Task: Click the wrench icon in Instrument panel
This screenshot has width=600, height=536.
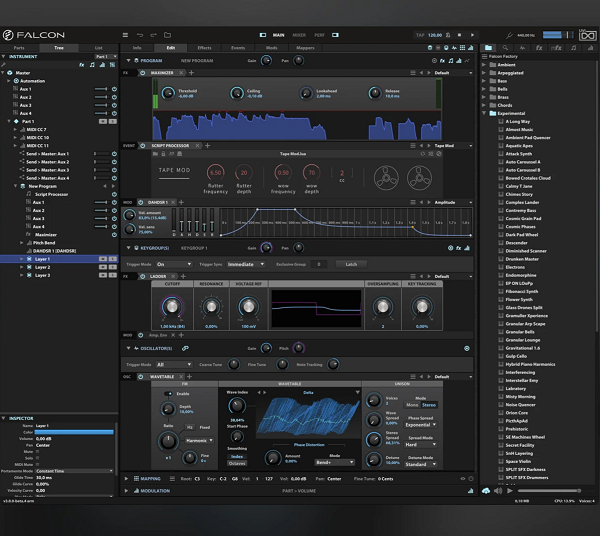Action: click(x=3, y=65)
